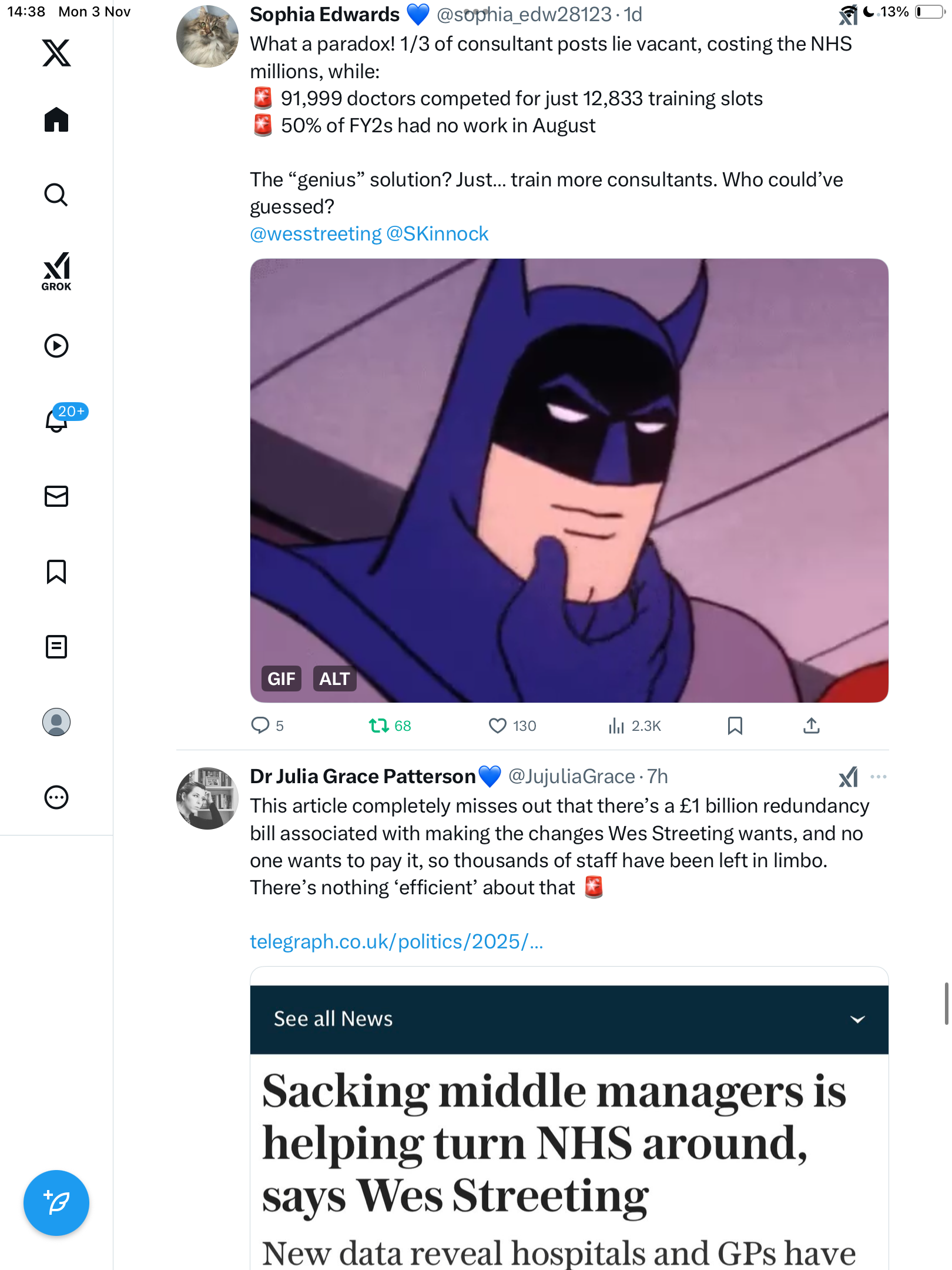Open the Lists icon in sidebar
The width and height of the screenshot is (952, 1270).
tap(56, 647)
